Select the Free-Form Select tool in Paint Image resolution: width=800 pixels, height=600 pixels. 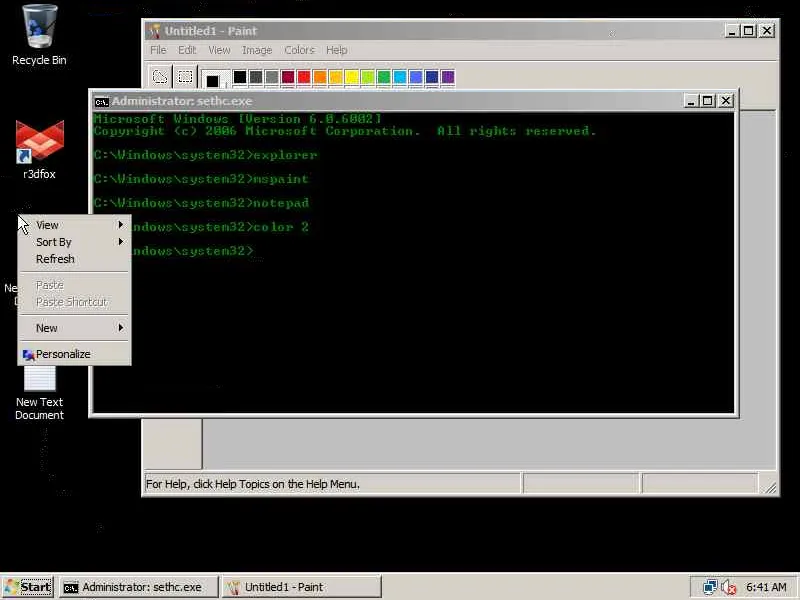coord(160,77)
